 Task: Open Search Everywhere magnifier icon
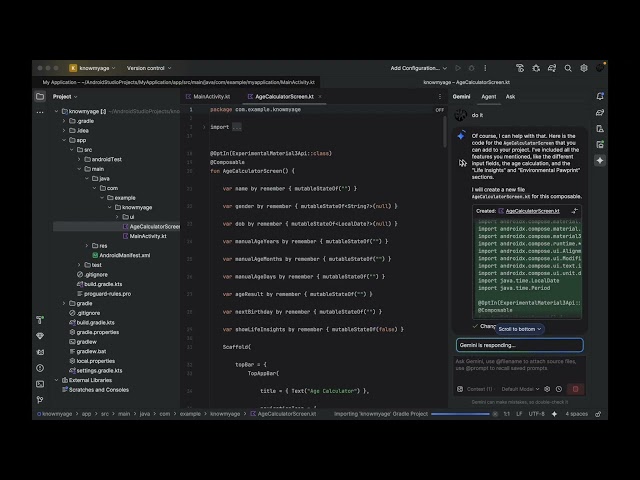click(x=568, y=68)
